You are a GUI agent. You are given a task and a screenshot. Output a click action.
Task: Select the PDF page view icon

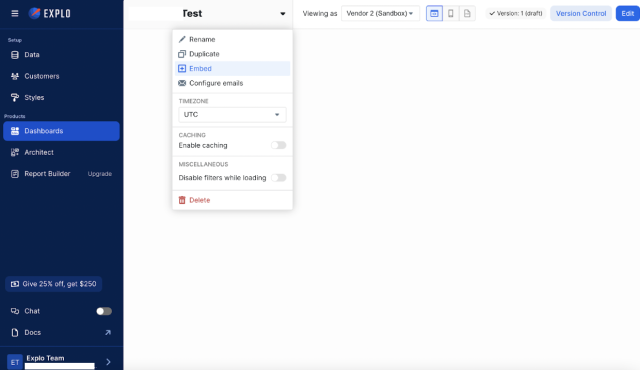coord(467,13)
